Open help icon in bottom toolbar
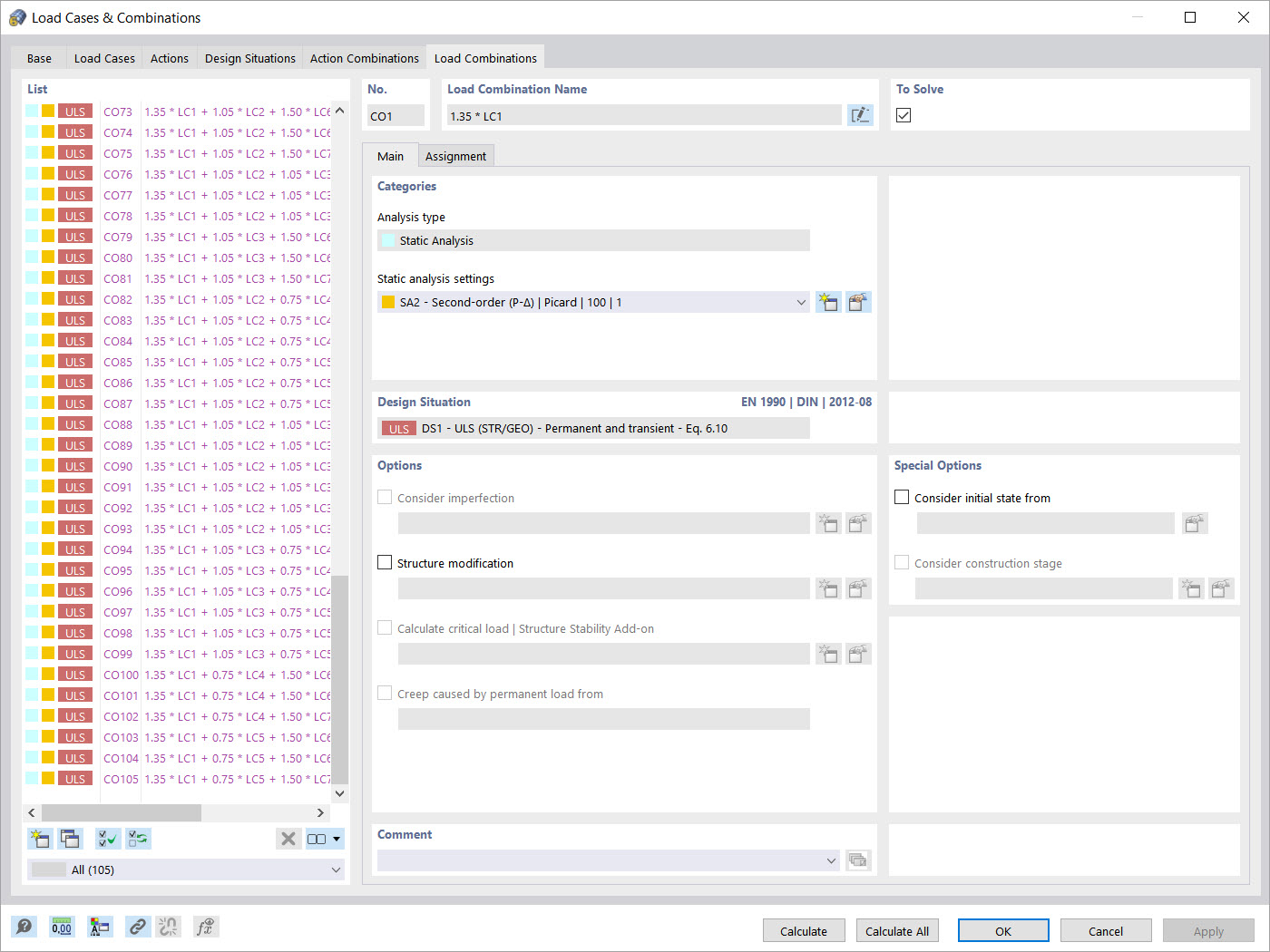Screen dimensions: 1270x952 [24, 927]
